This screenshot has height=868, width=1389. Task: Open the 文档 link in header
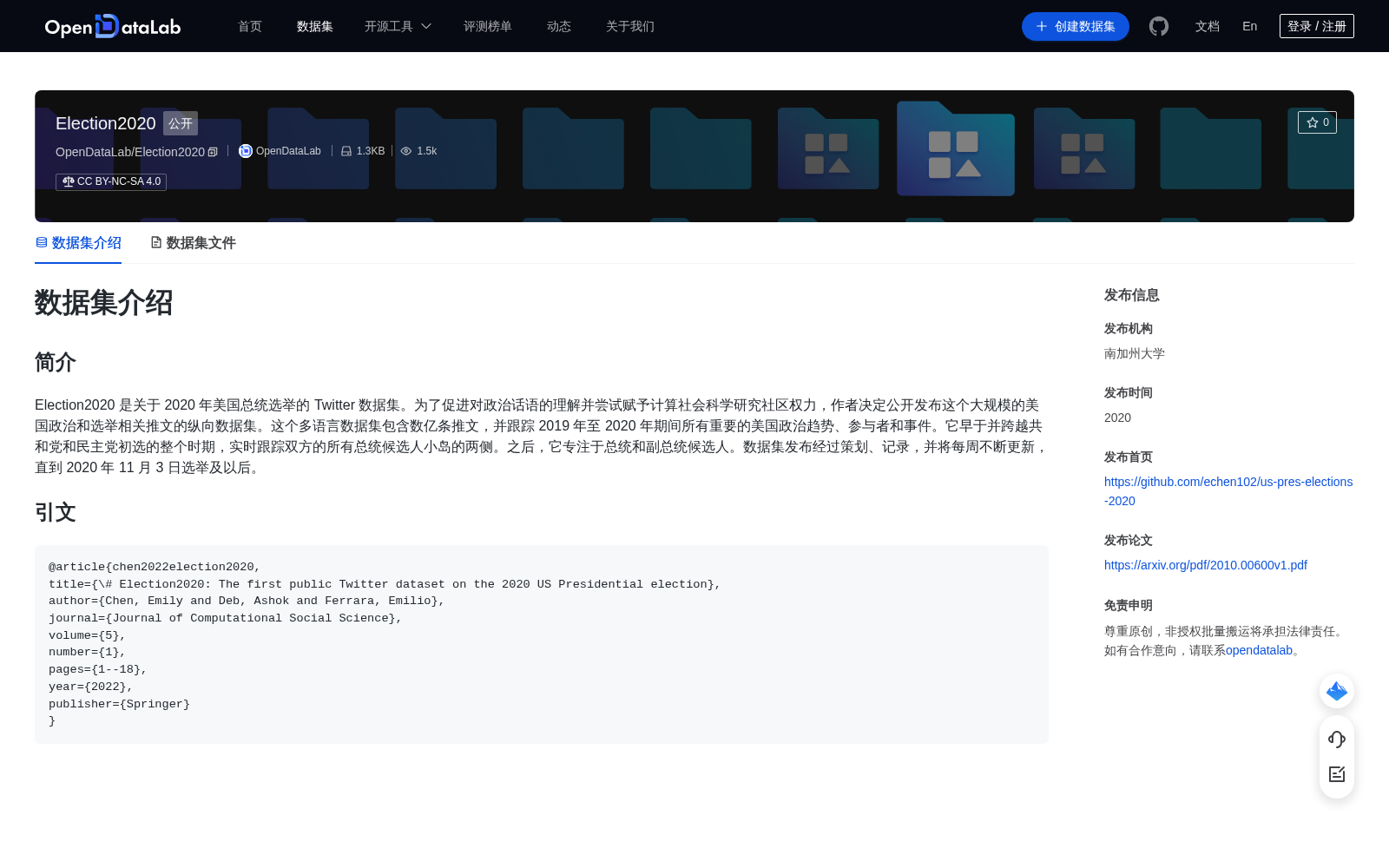click(1208, 26)
